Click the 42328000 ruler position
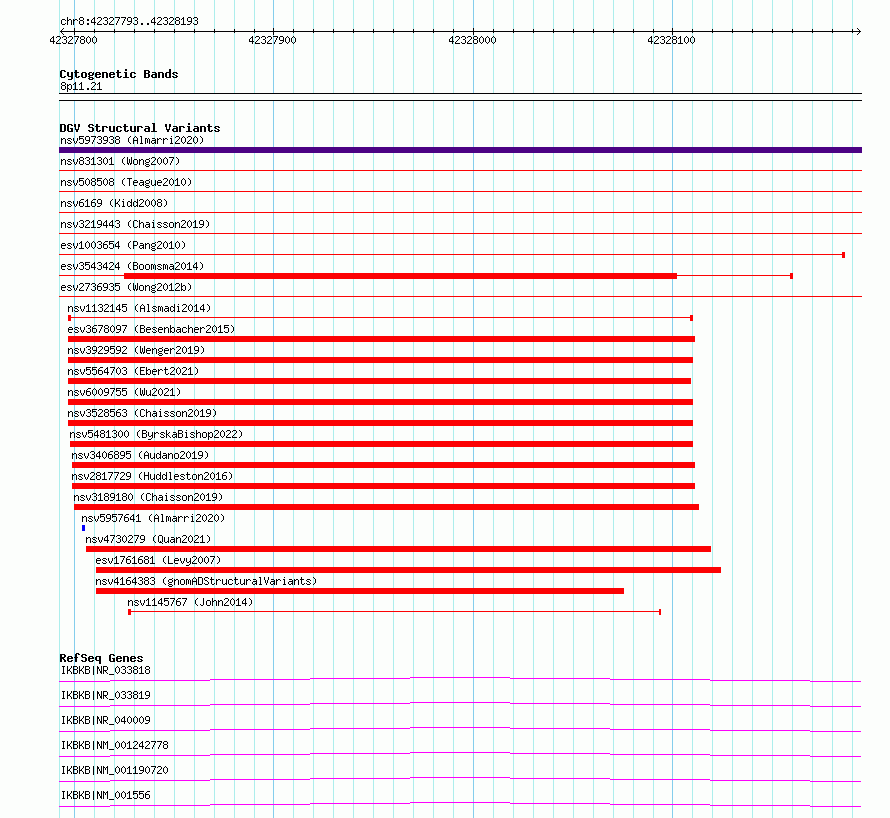The image size is (890, 818). (x=472, y=40)
